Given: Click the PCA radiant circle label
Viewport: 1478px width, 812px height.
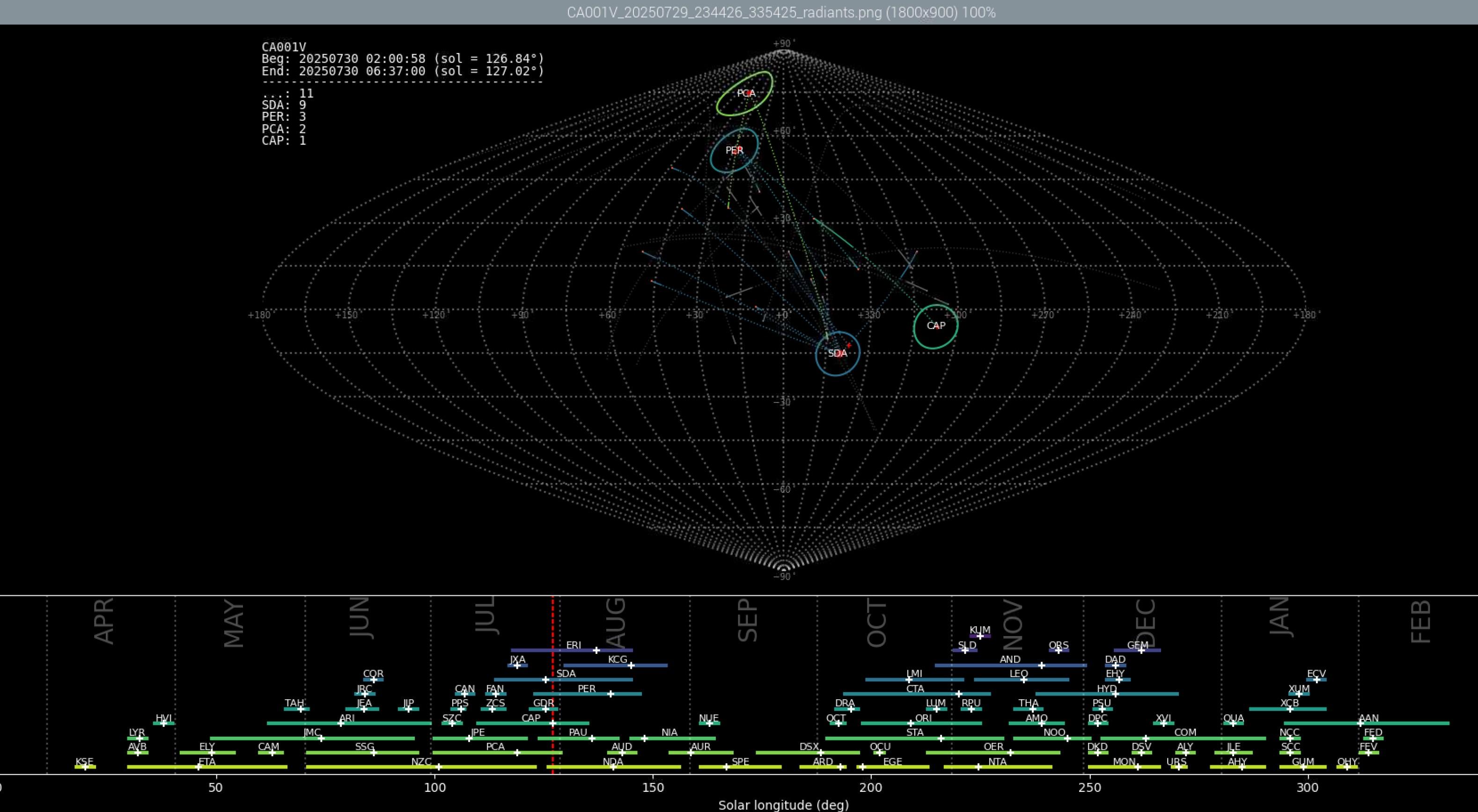Looking at the screenshot, I should [x=746, y=93].
